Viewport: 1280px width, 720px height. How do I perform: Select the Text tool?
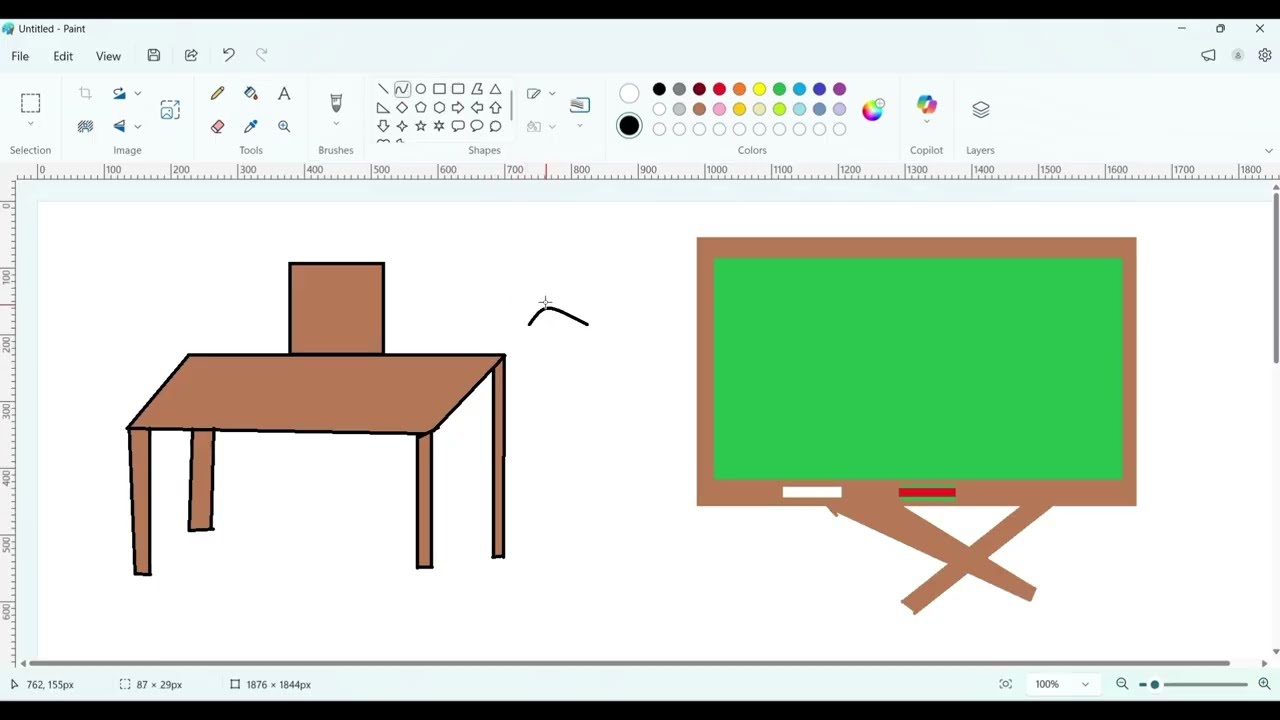pos(284,93)
